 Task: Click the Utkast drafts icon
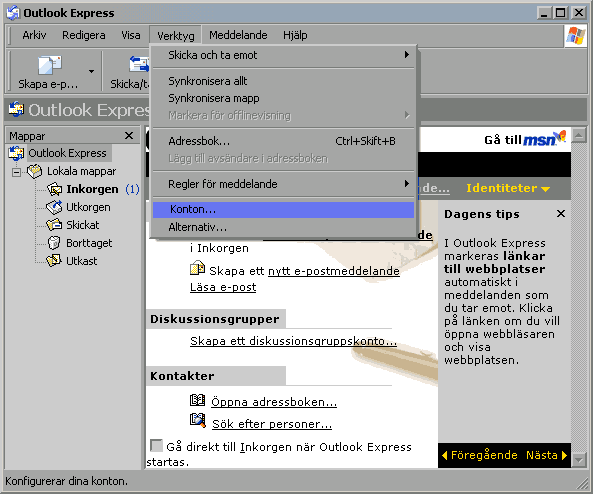coord(54,261)
